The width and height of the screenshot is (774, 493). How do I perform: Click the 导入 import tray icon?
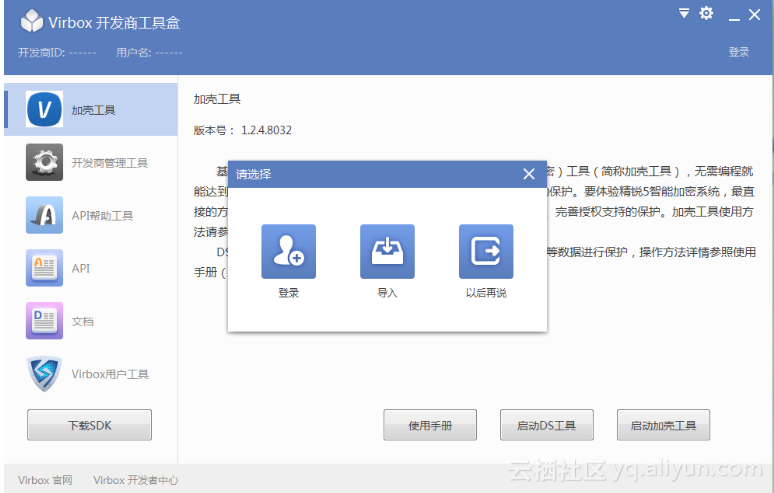[387, 251]
